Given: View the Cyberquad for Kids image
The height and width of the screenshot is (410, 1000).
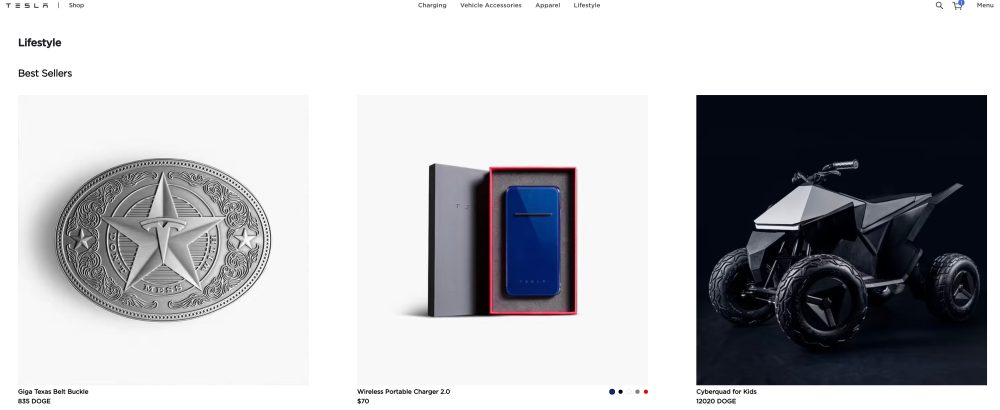Looking at the screenshot, I should pos(841,240).
